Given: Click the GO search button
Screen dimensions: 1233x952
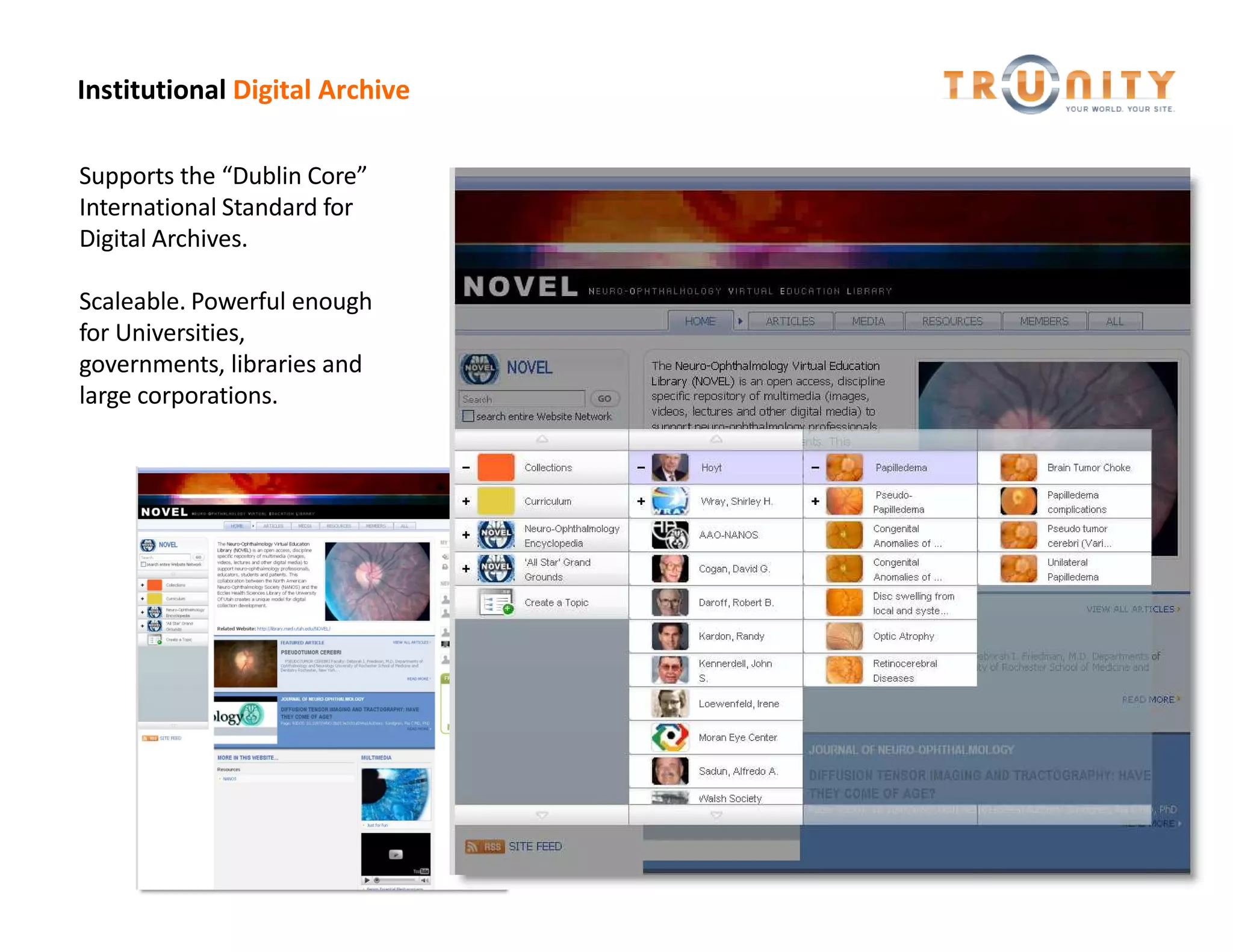Looking at the screenshot, I should [x=604, y=398].
